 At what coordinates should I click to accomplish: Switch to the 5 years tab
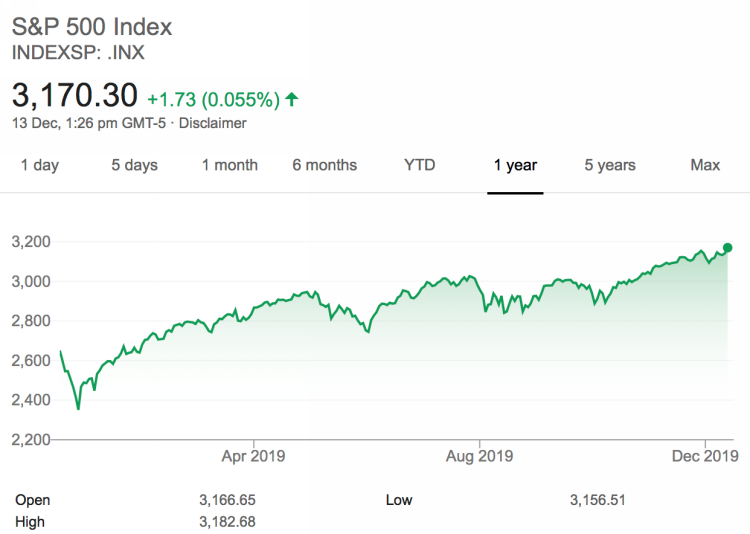(x=610, y=165)
